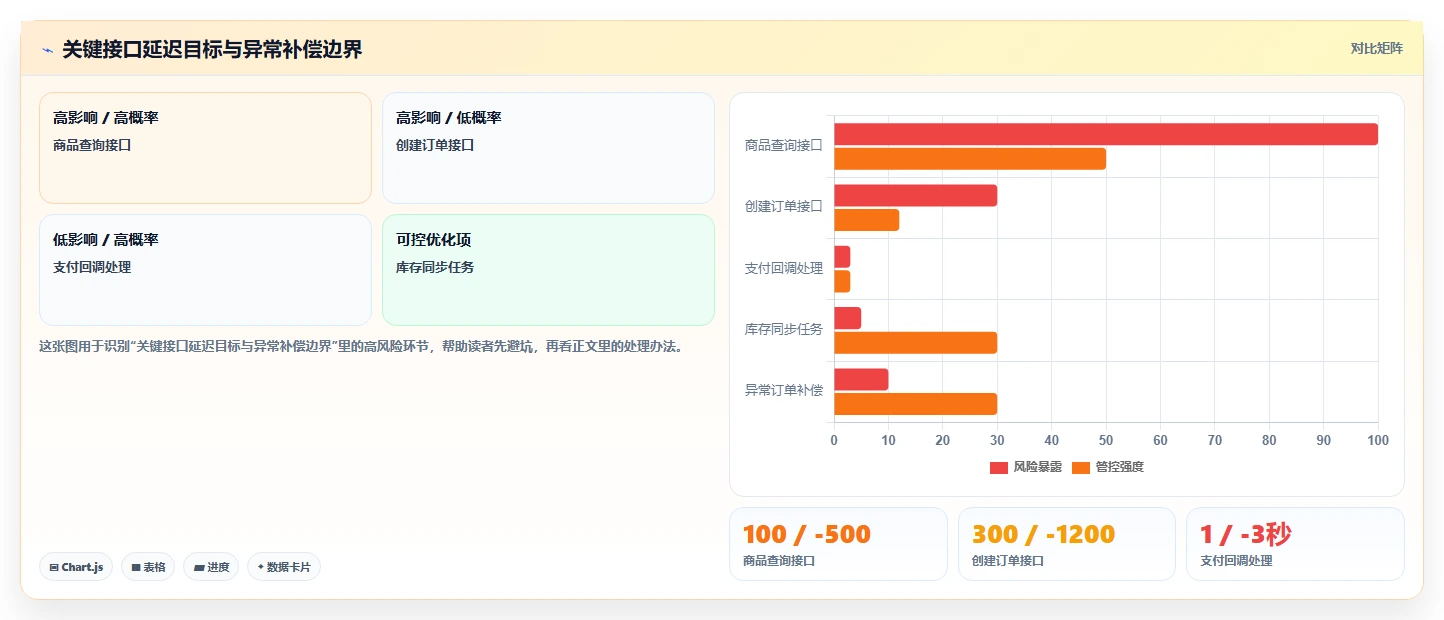Select the 低影响 / 高概率 card
1444x620 pixels.
[x=205, y=270]
